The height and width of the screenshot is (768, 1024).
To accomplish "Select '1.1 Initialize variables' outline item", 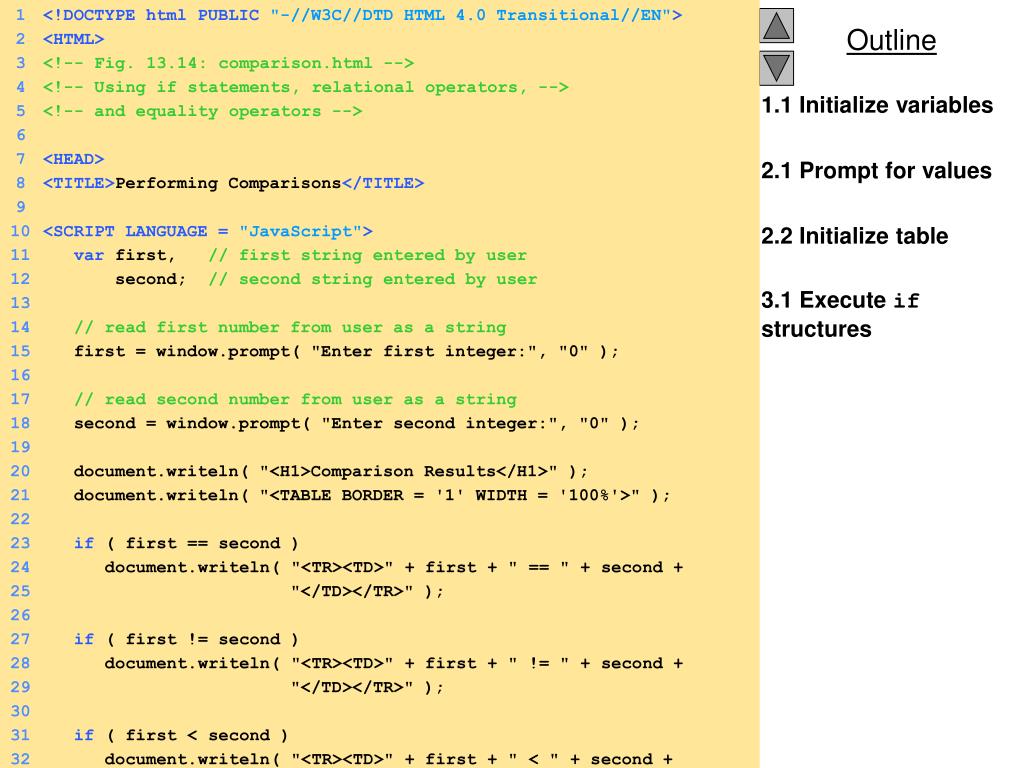I will point(877,105).
